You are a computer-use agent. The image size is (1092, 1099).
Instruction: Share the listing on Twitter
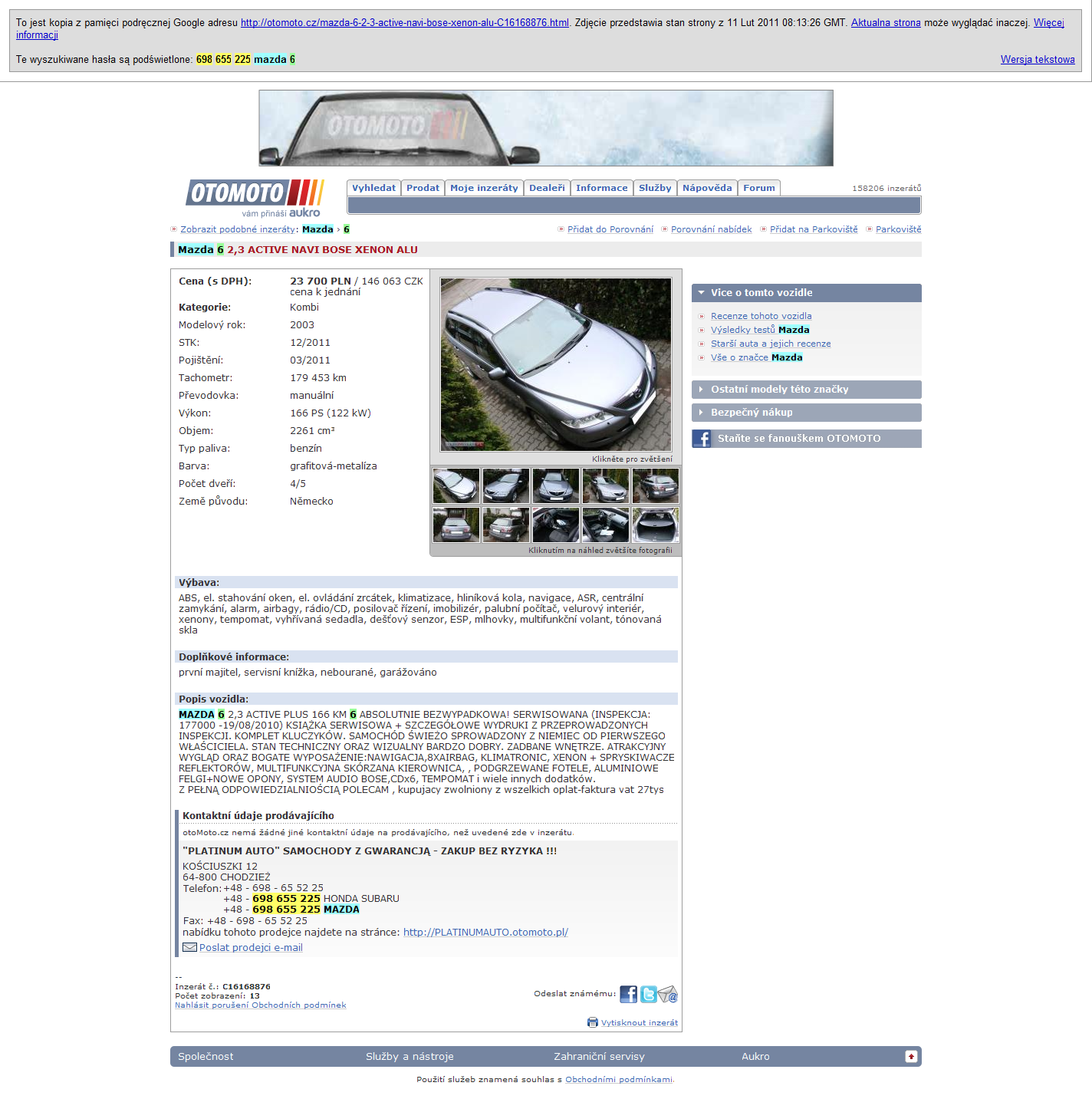pyautogui.click(x=648, y=994)
